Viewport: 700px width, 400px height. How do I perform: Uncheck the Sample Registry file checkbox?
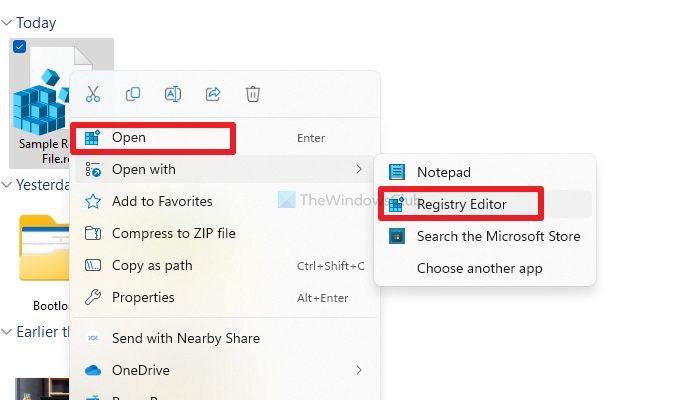[19, 46]
